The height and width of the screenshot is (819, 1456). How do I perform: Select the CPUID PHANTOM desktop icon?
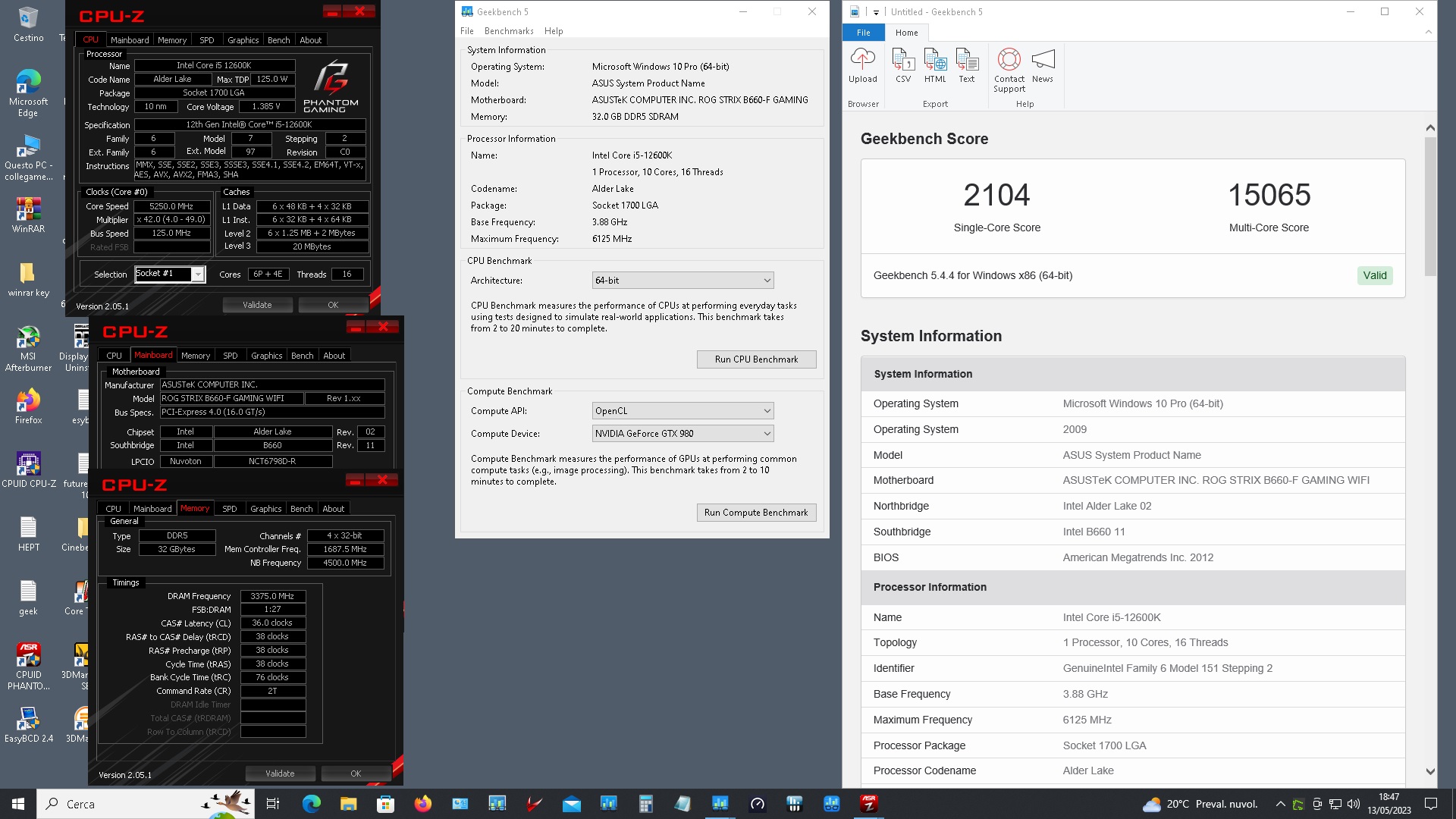(29, 666)
